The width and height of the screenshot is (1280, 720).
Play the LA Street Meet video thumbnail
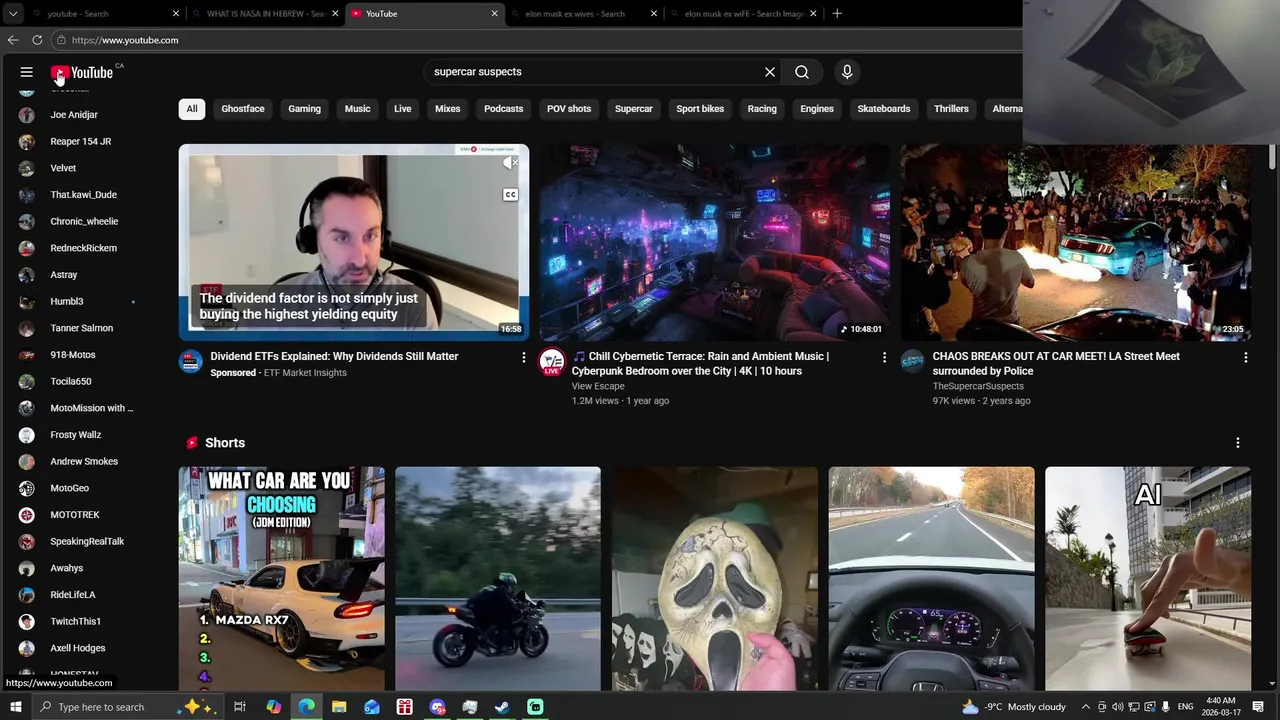[1075, 243]
